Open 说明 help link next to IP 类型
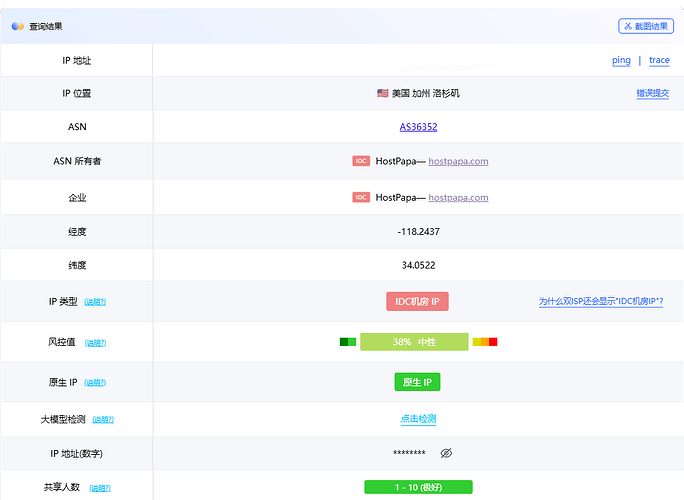The image size is (684, 500). coord(95,302)
